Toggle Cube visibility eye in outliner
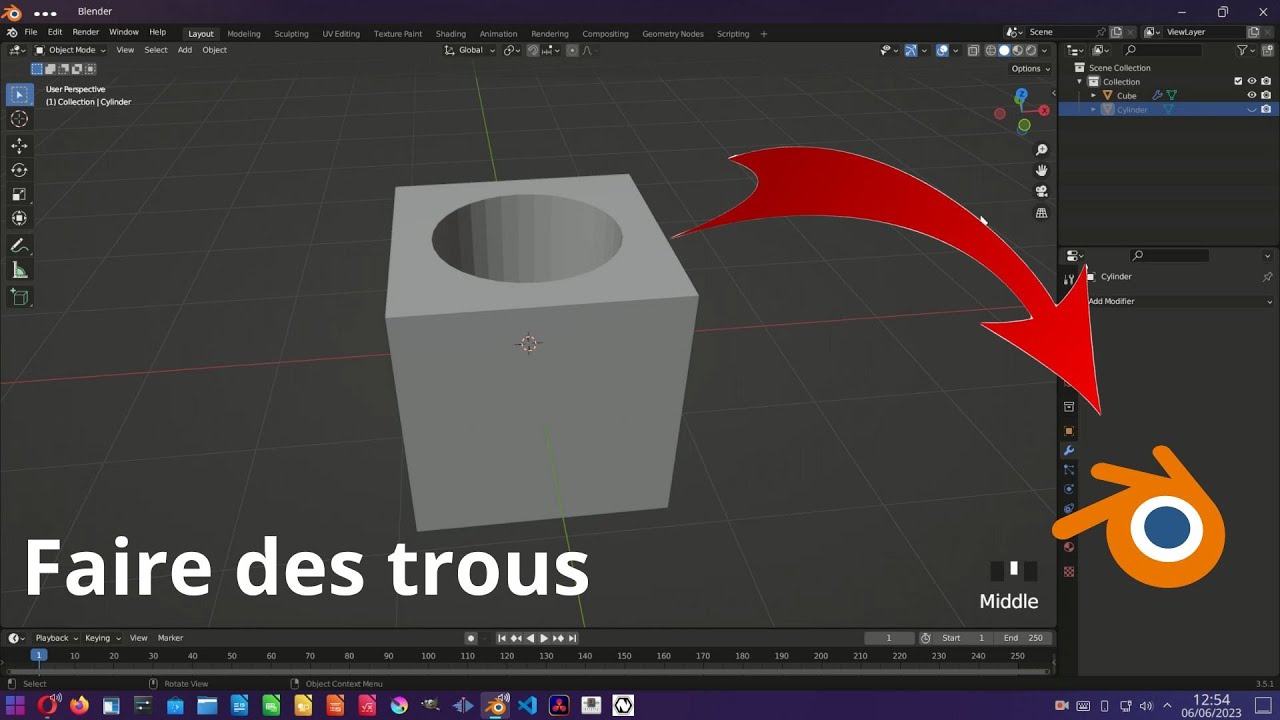 point(1252,95)
